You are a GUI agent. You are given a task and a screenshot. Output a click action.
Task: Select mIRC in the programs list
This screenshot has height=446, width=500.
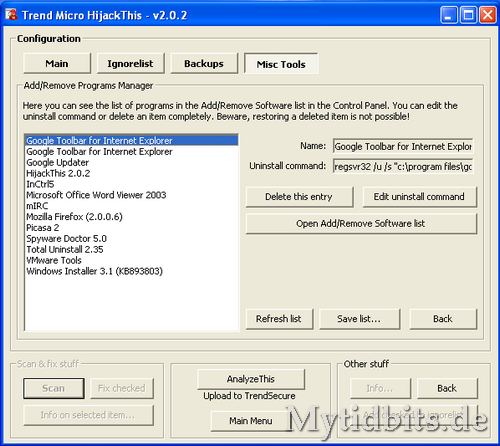132,206
